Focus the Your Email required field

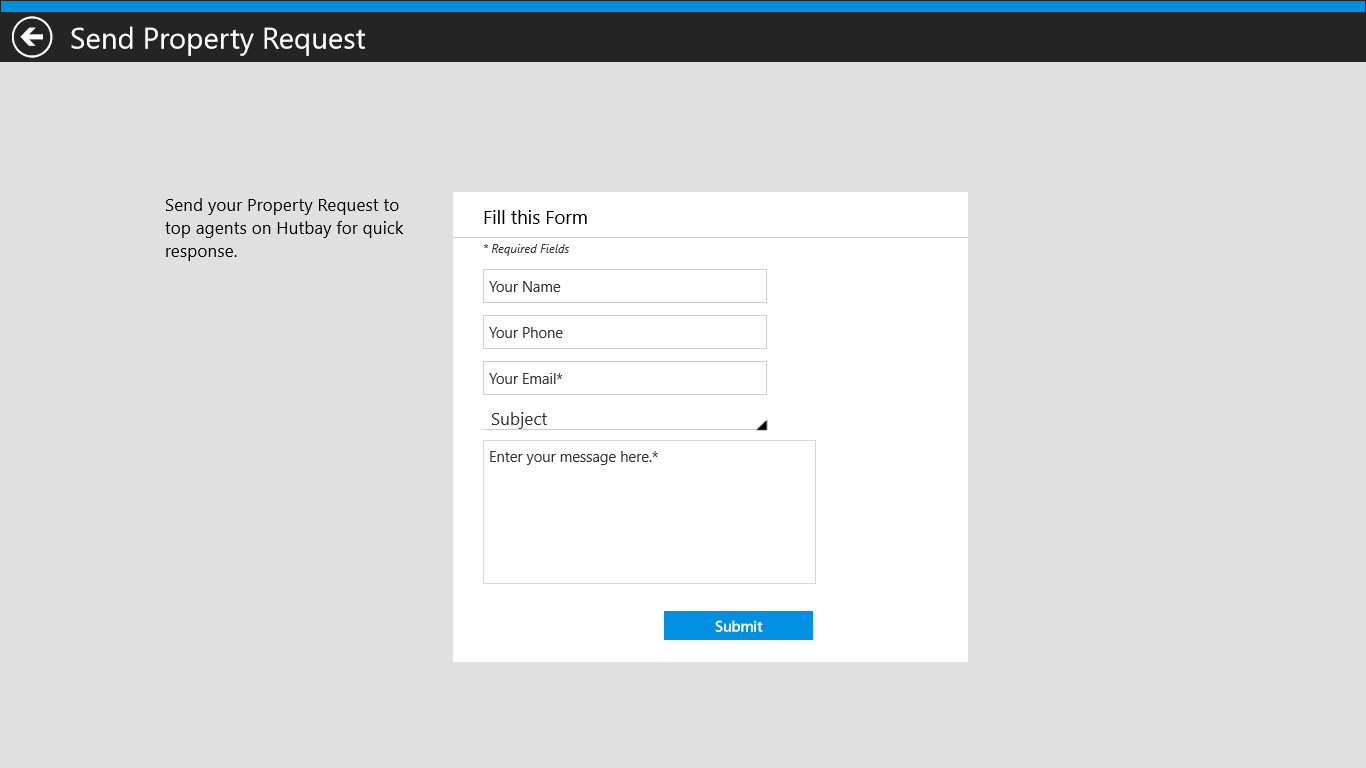(x=624, y=378)
